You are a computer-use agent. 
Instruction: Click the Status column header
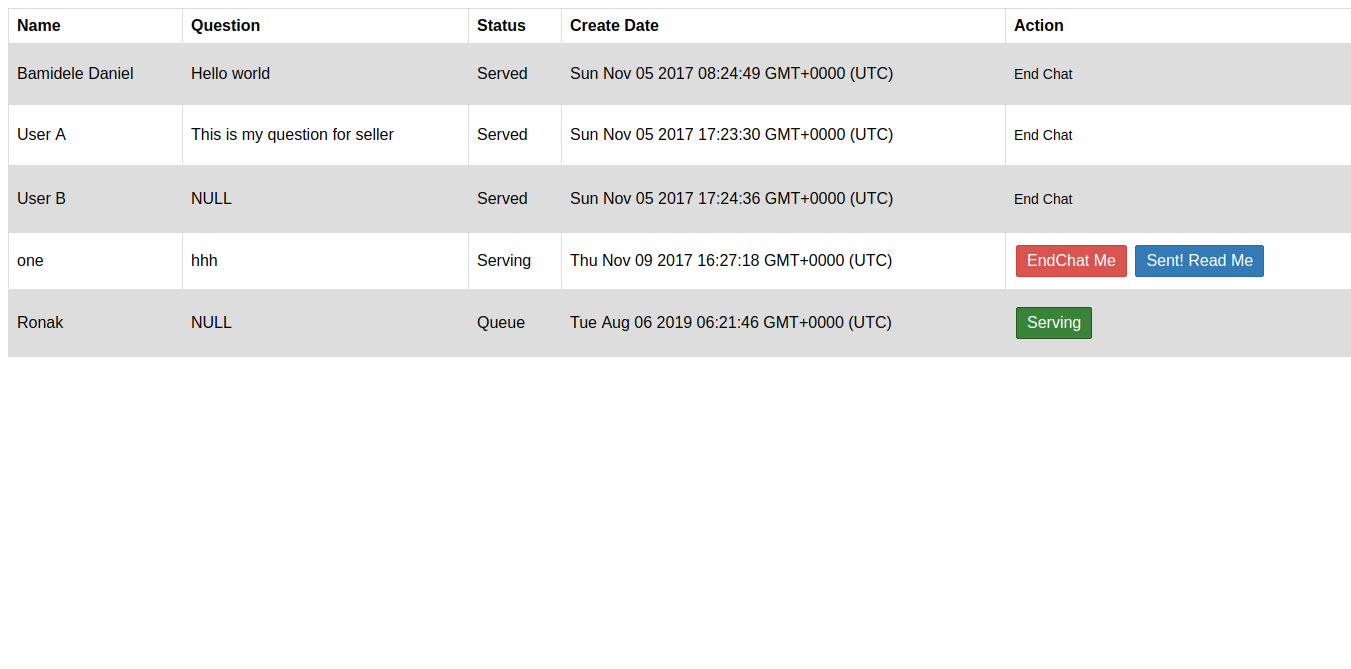point(501,26)
